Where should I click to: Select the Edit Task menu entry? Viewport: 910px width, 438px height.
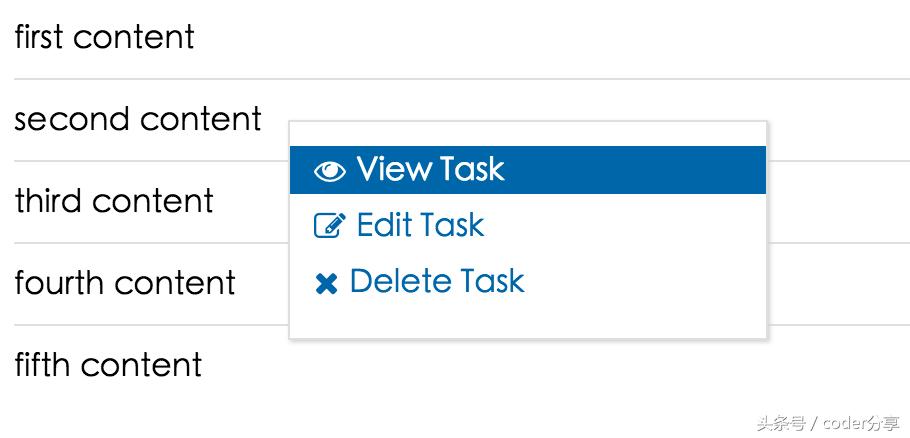(x=420, y=225)
